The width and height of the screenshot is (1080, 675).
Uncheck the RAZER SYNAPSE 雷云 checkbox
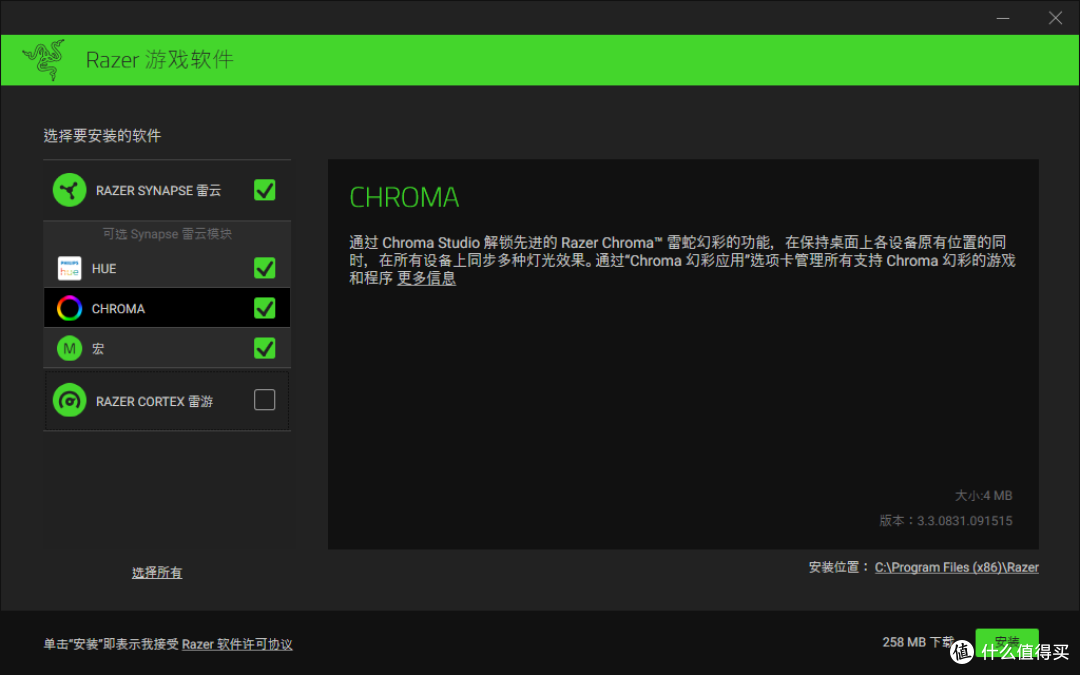(x=264, y=190)
